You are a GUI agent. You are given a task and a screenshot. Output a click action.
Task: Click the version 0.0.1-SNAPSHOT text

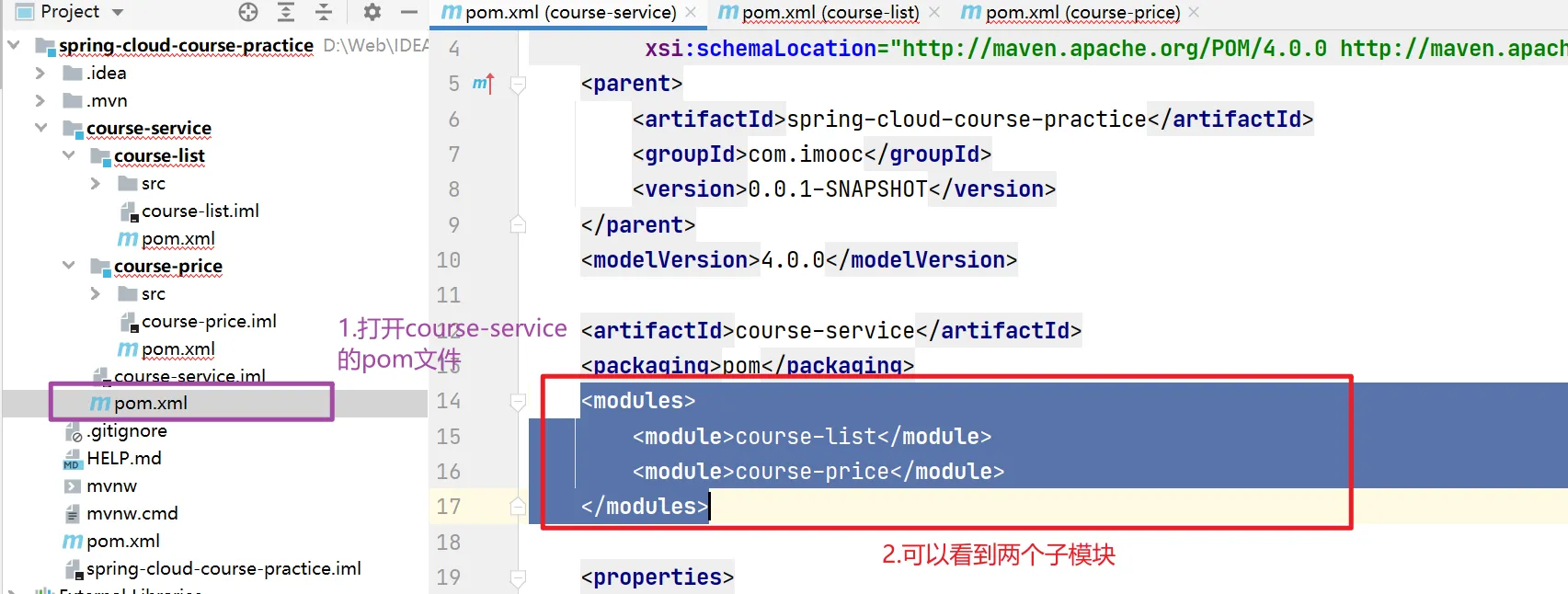click(x=838, y=188)
